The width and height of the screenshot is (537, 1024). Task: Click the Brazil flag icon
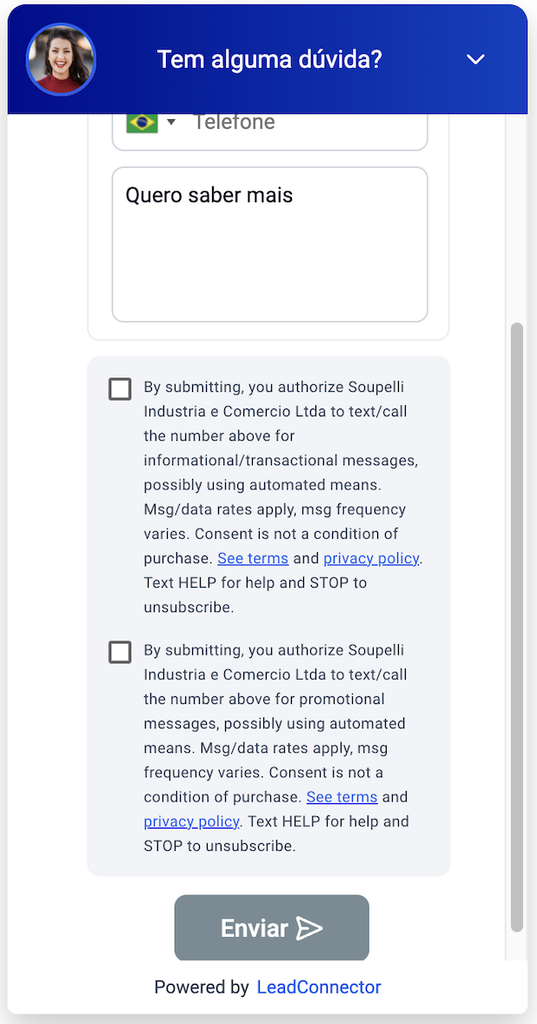click(x=142, y=123)
